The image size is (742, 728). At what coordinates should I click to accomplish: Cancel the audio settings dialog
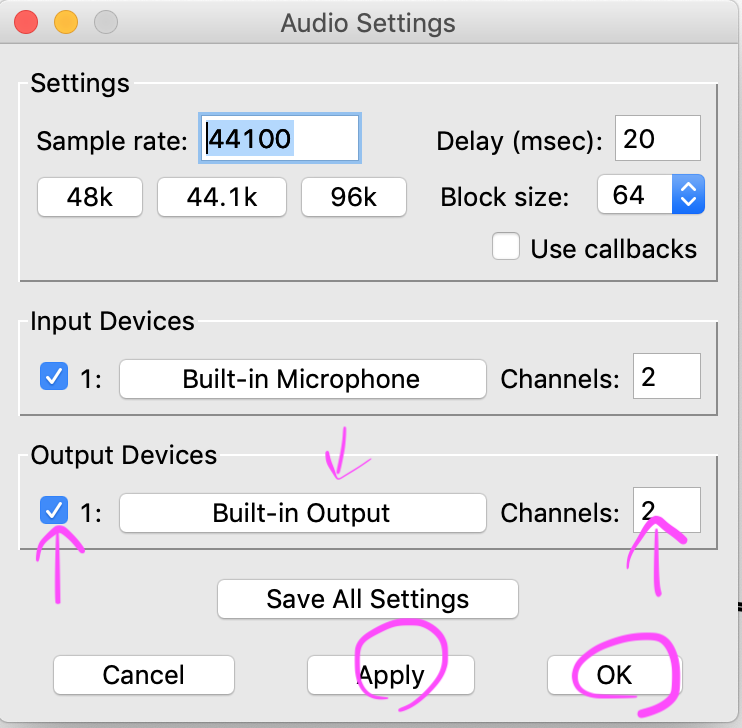(144, 675)
